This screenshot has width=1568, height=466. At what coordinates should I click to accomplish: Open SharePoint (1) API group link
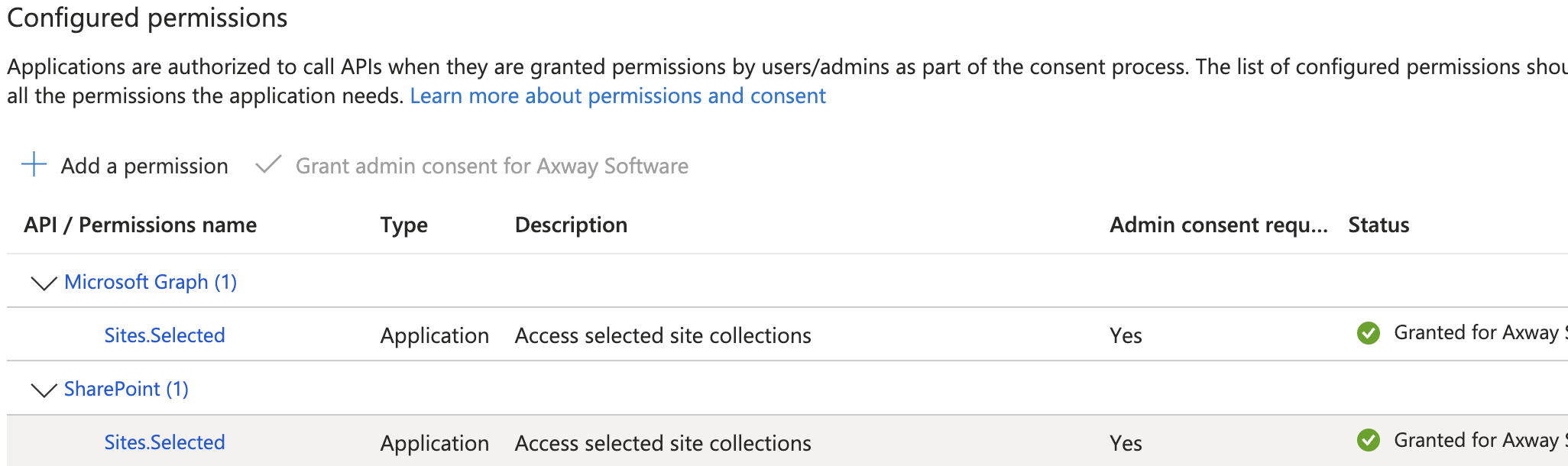tap(126, 389)
